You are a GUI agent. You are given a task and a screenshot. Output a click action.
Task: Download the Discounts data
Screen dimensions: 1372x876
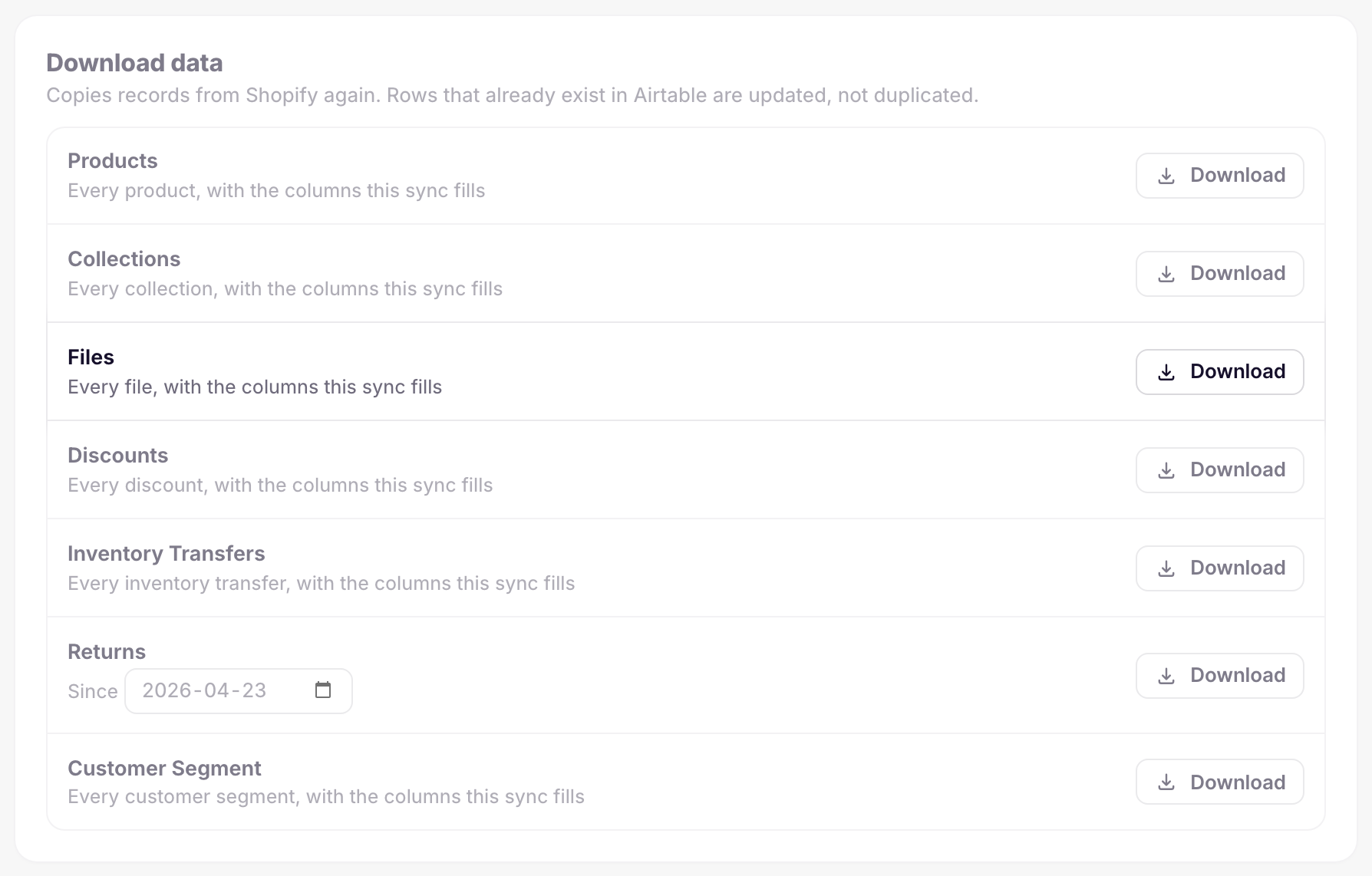click(x=1219, y=470)
